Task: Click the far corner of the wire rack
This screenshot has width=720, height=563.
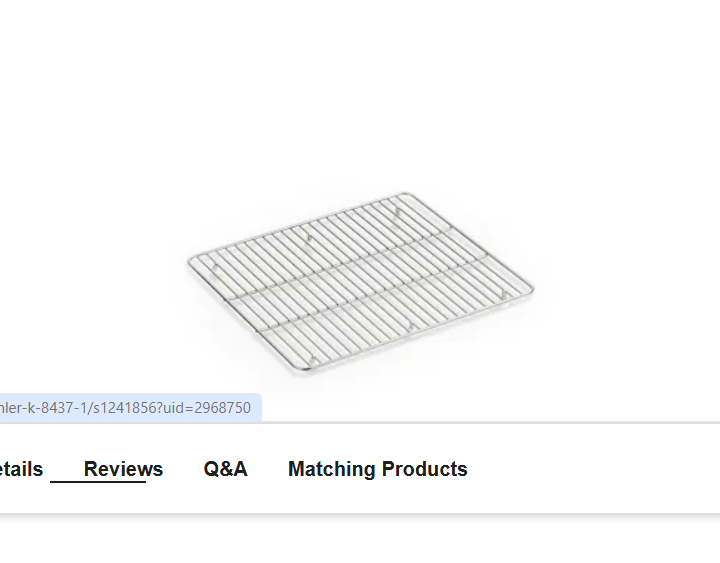Action: point(405,195)
